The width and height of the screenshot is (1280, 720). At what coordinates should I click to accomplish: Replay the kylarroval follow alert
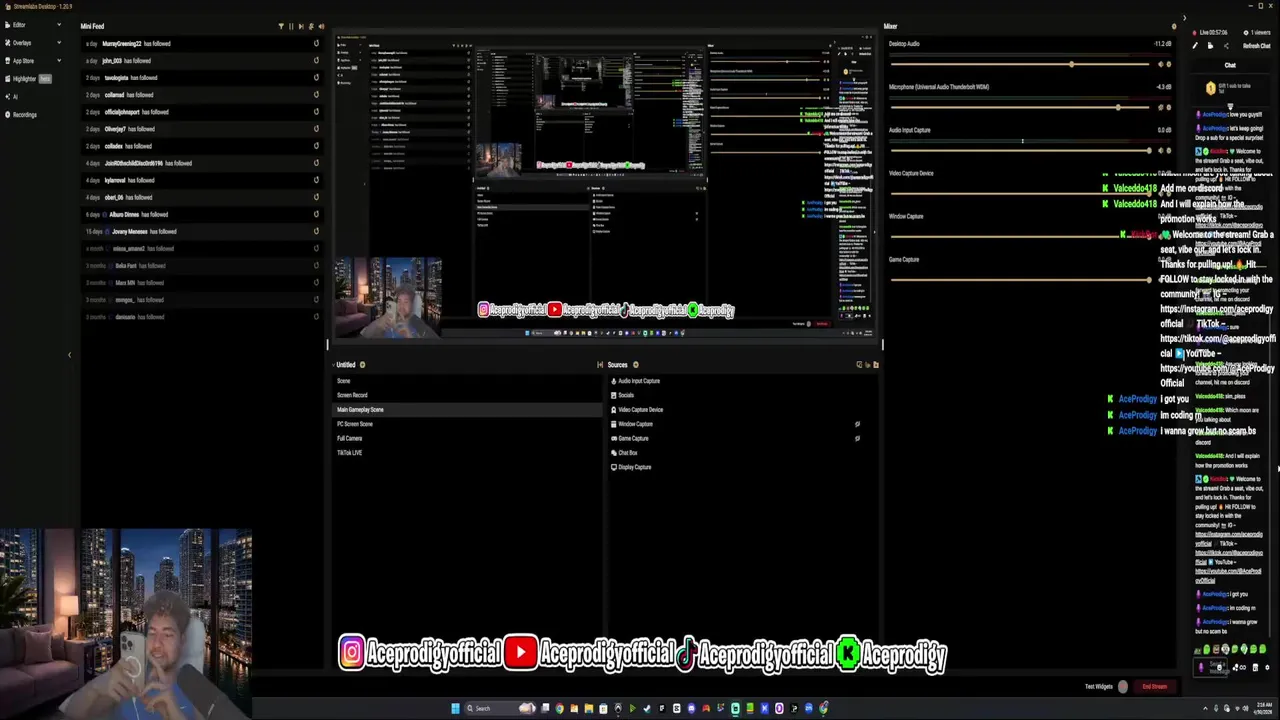316,180
